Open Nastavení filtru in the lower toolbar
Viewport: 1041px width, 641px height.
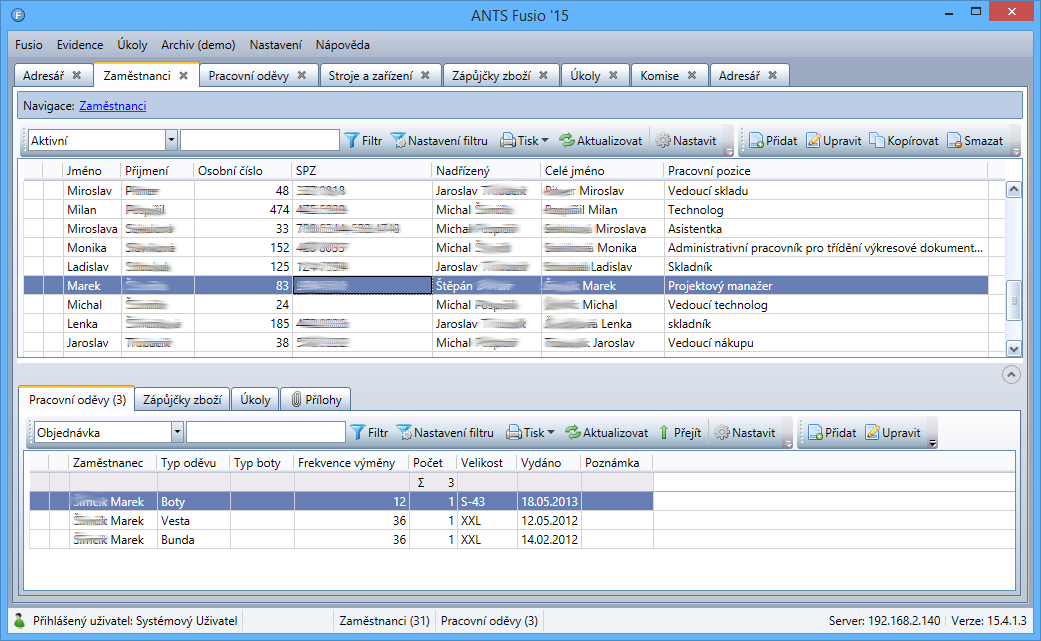coord(445,433)
